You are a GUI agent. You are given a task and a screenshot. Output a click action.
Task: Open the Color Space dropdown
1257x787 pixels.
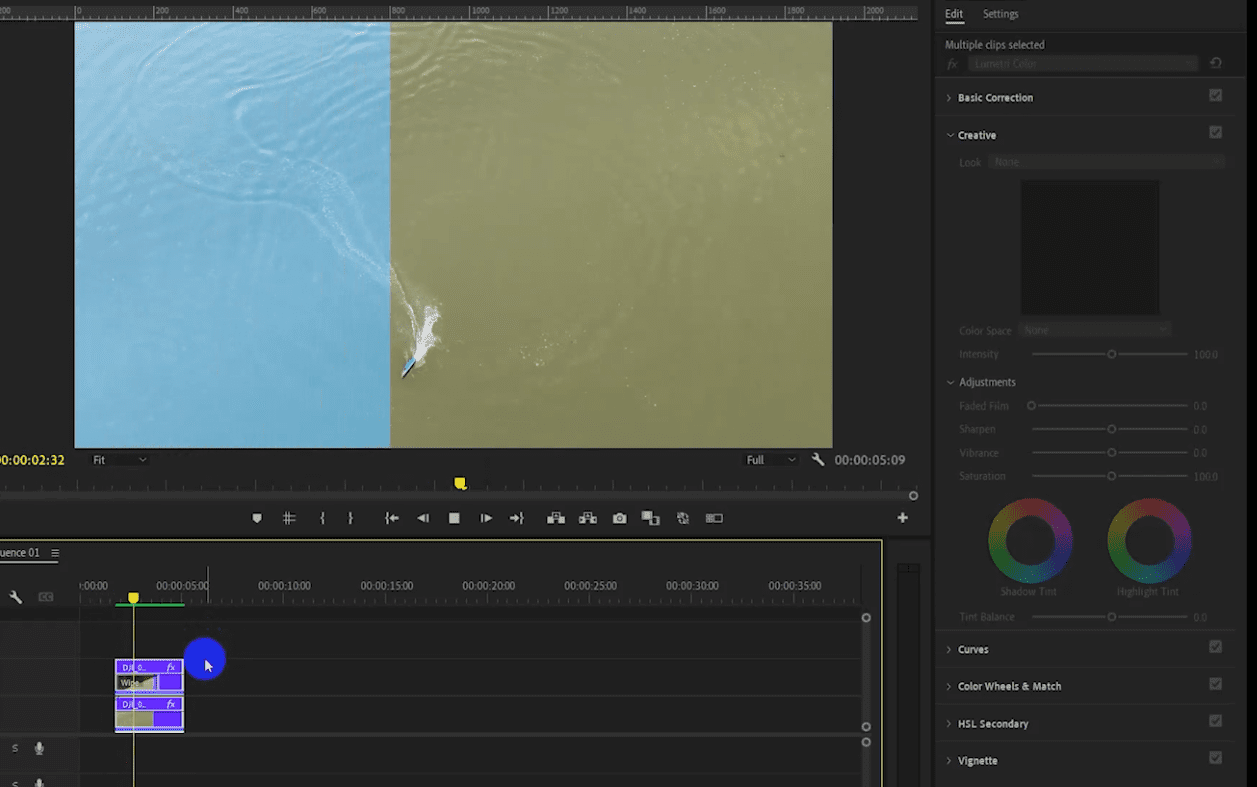[1096, 330]
